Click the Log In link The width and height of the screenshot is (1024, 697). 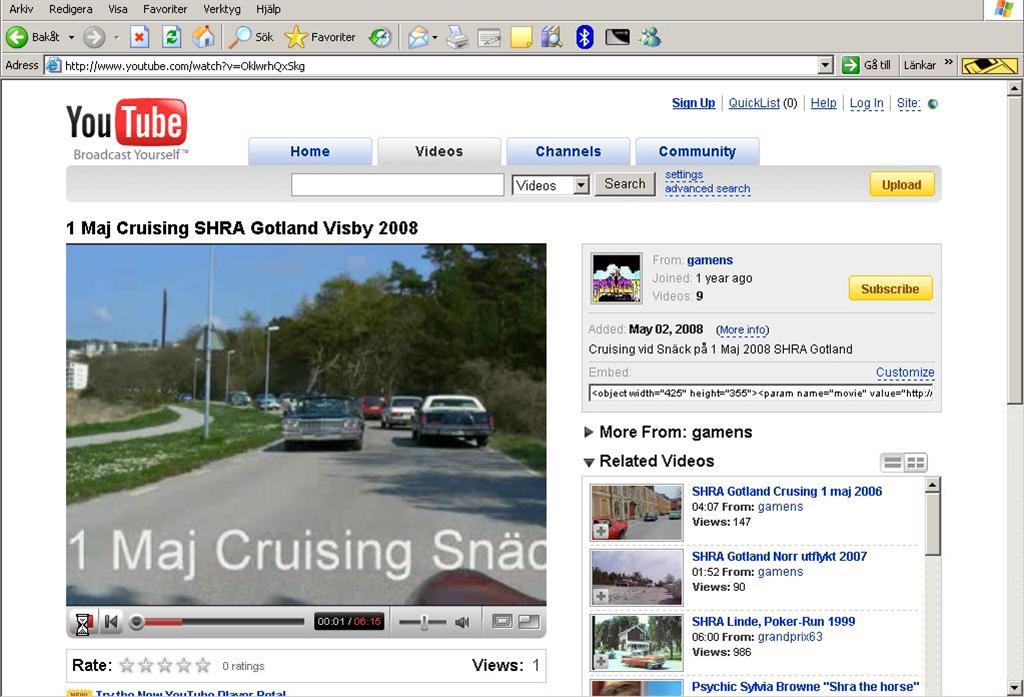(866, 103)
